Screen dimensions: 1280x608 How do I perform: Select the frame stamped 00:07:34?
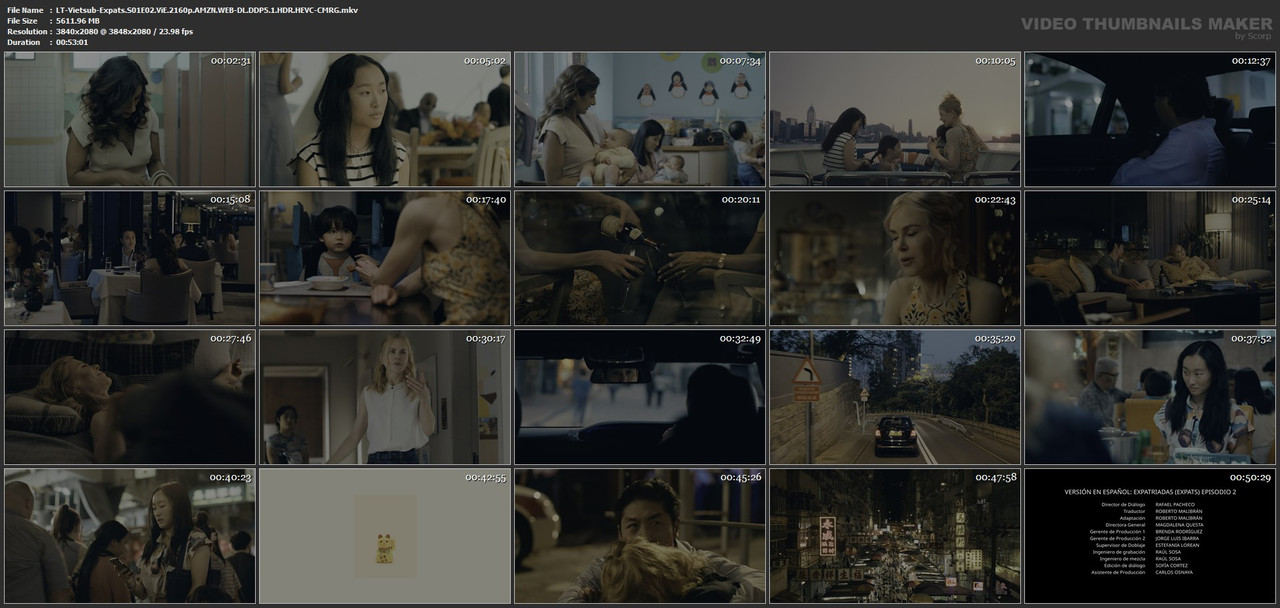(640, 119)
